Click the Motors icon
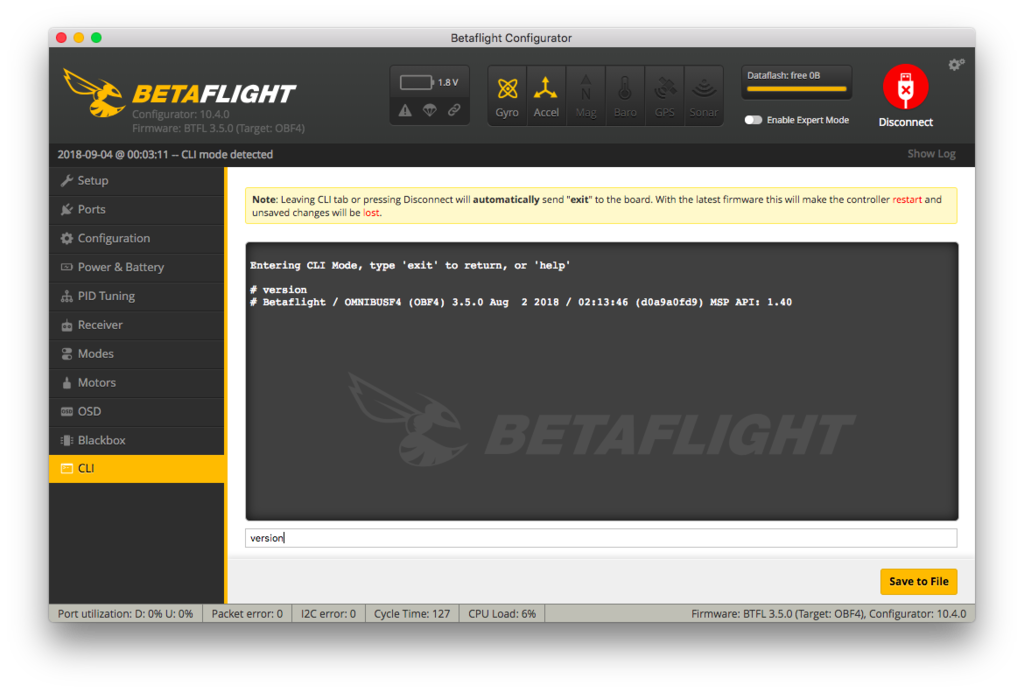 [67, 383]
